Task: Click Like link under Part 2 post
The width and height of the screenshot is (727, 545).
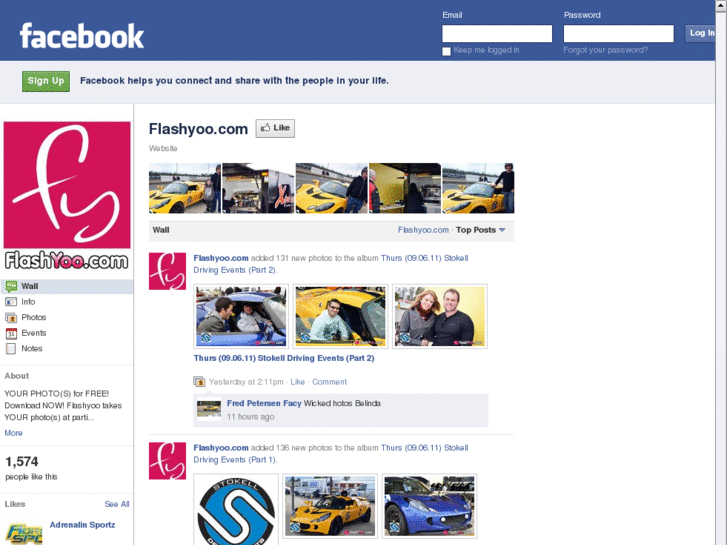Action: (x=298, y=382)
